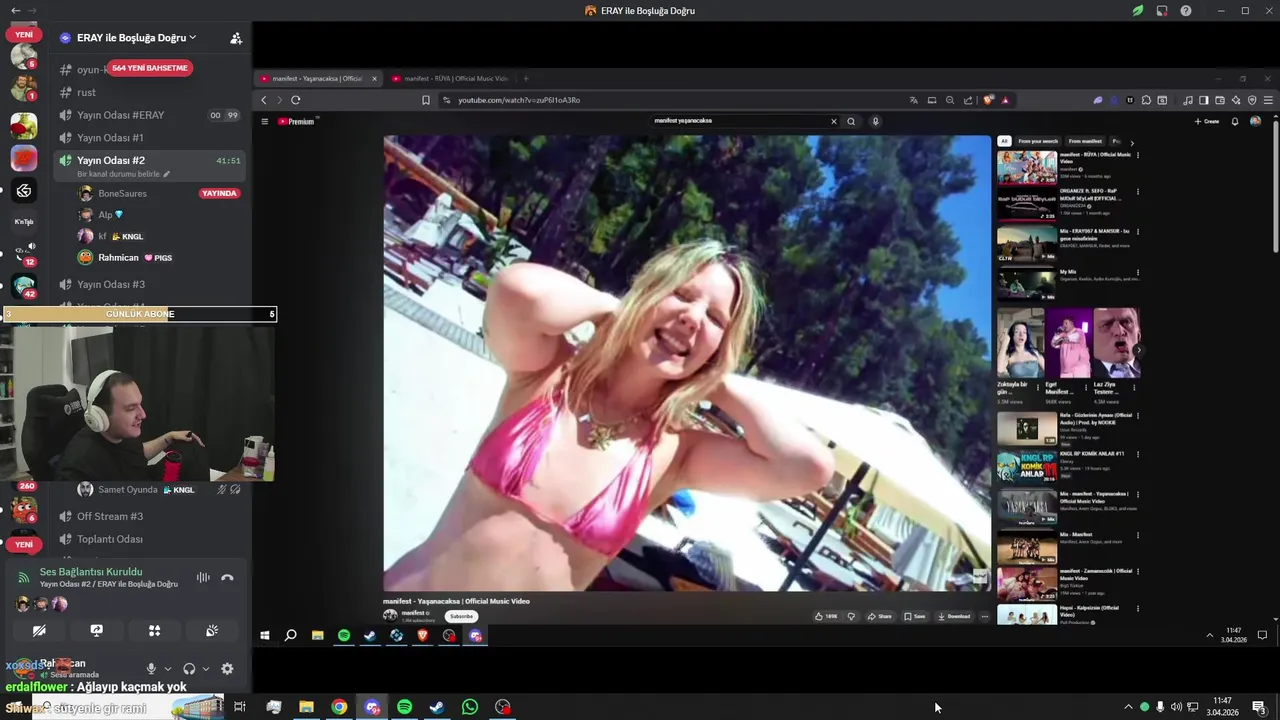
Task: Clear the YouTube search text
Action: coord(833,121)
